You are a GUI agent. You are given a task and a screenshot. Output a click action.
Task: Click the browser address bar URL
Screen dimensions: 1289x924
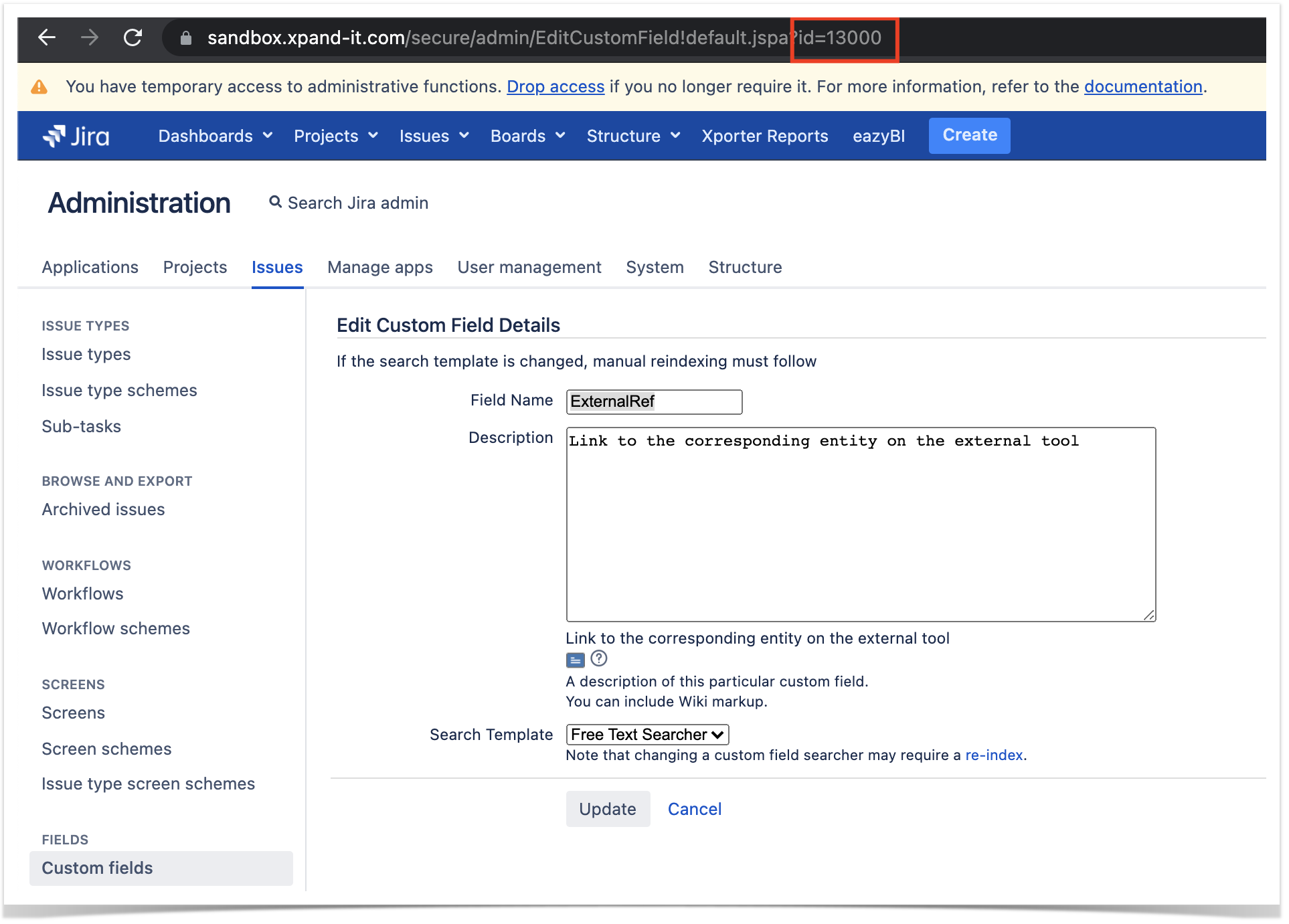coord(543,38)
